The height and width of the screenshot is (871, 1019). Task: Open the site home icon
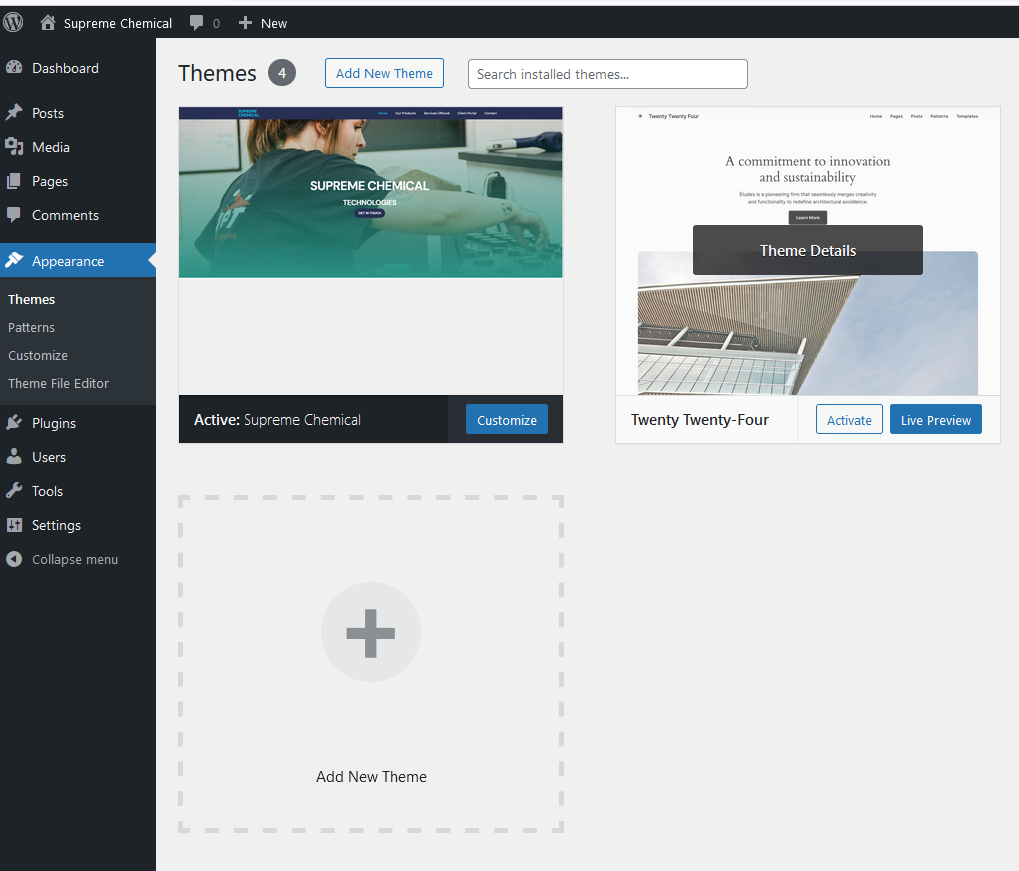[47, 22]
